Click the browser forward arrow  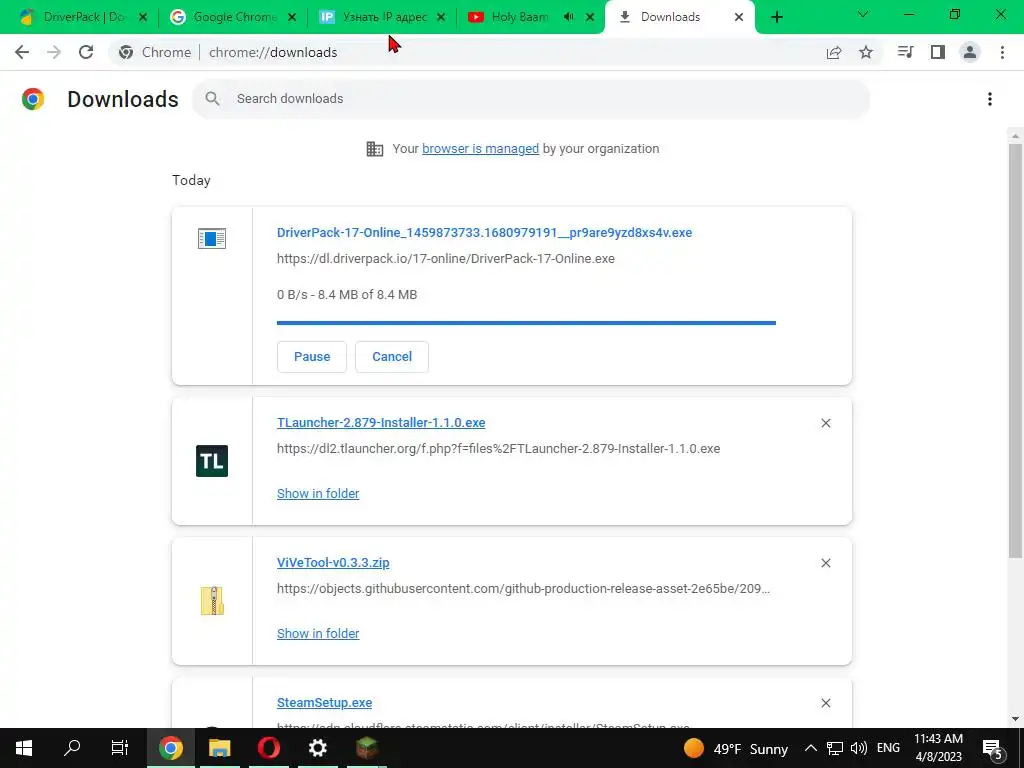pos(54,52)
